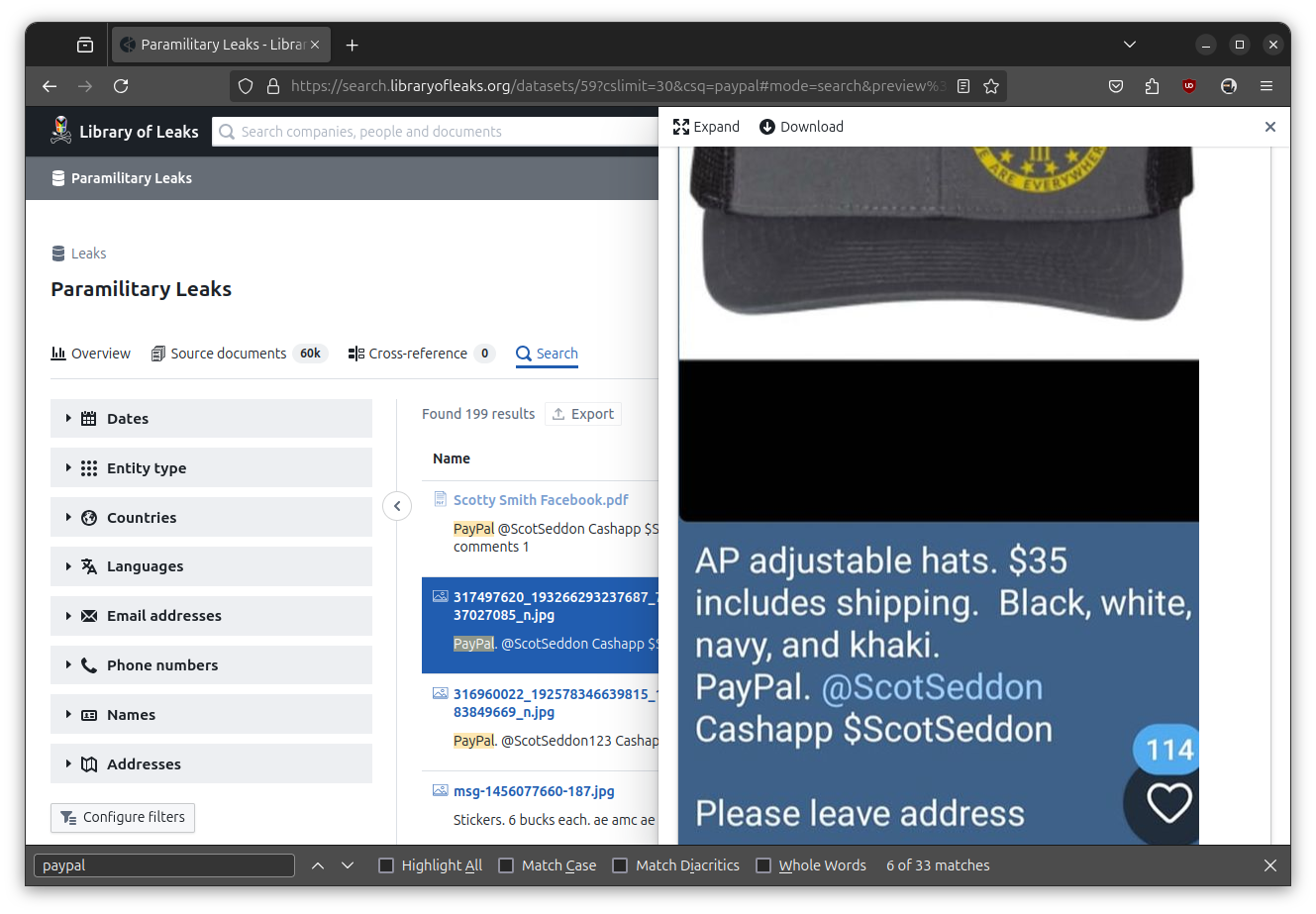Screen dimensions: 1316x914
Task: Go back to previous page
Action: coord(50,86)
